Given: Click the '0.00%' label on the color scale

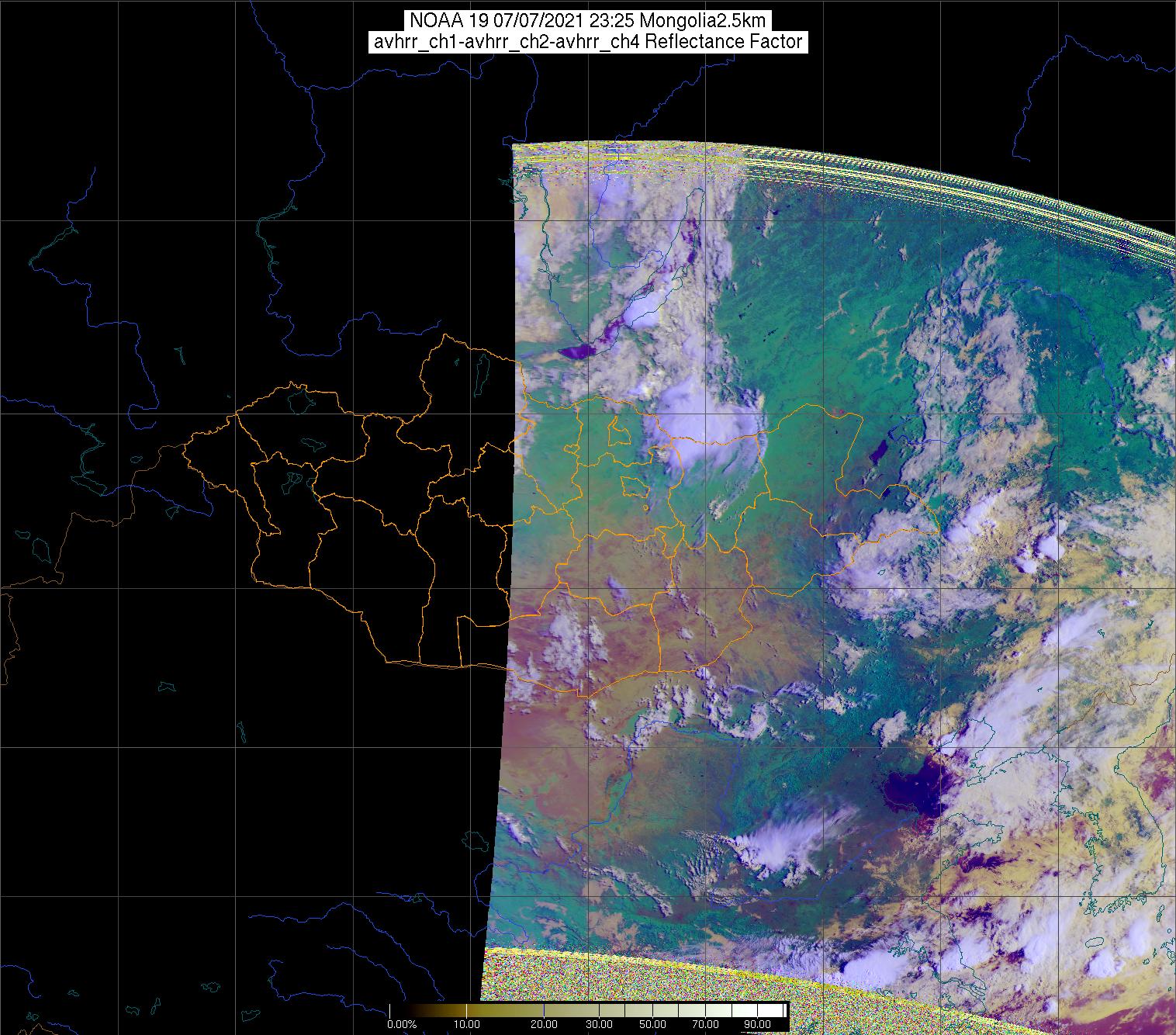Looking at the screenshot, I should 402,1025.
